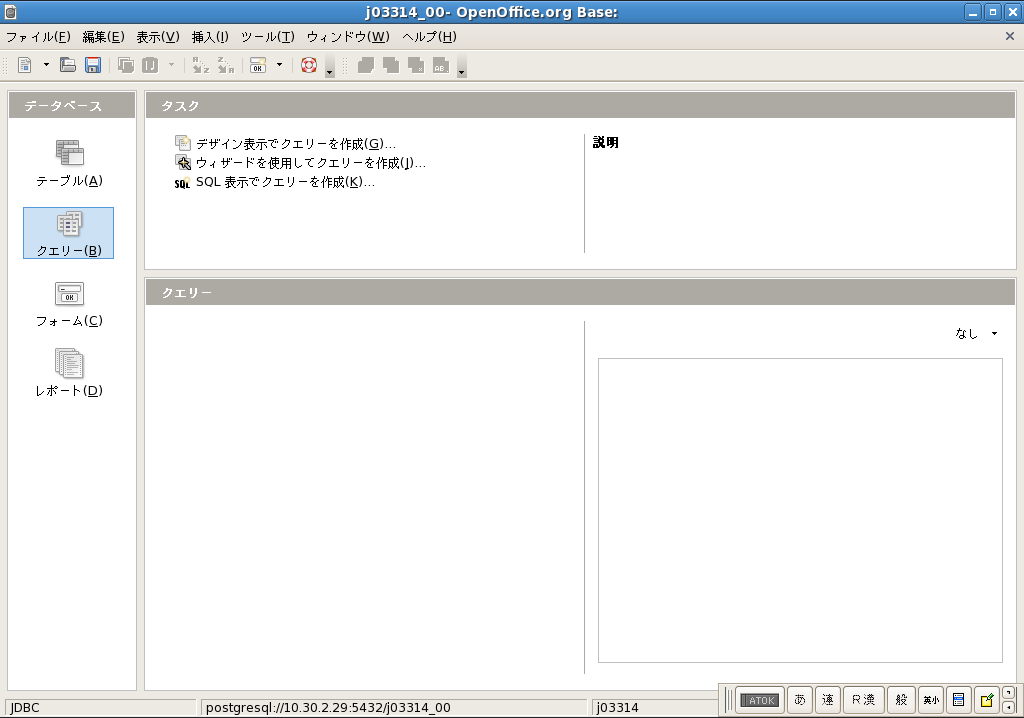
Task: Click the ATOK logo button
Action: tap(759, 700)
